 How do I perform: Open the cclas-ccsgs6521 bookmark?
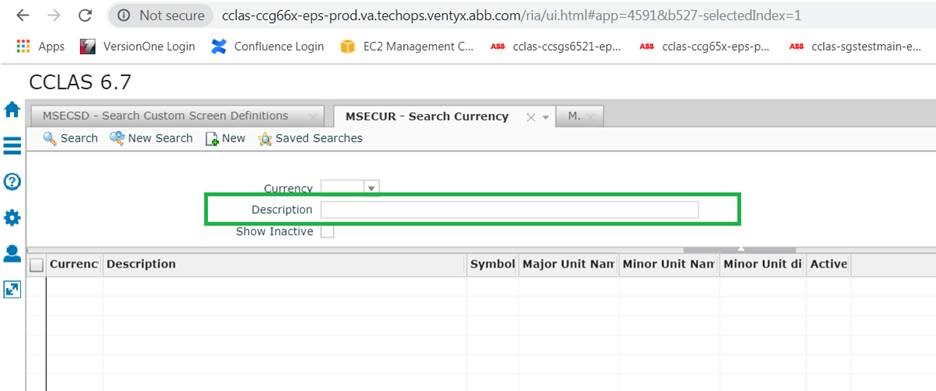point(556,47)
